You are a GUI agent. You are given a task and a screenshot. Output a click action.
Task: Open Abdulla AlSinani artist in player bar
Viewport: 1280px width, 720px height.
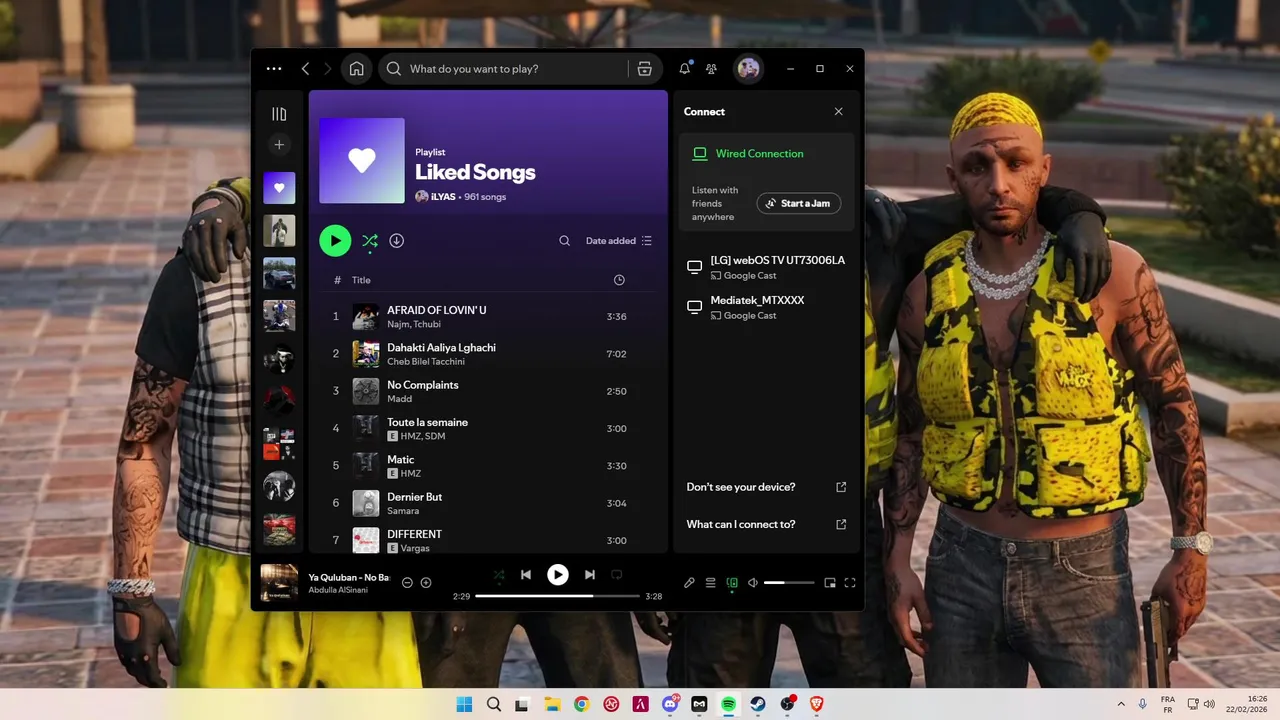pos(338,590)
